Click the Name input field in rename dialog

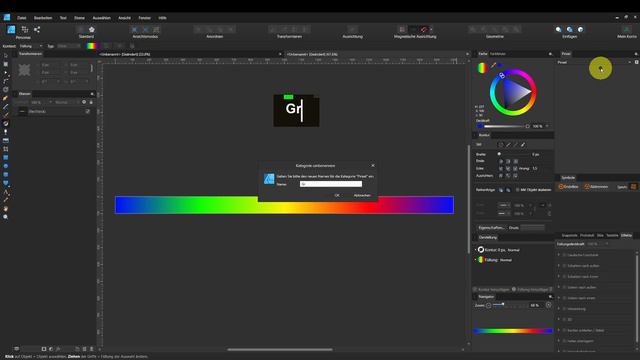pyautogui.click(x=331, y=184)
